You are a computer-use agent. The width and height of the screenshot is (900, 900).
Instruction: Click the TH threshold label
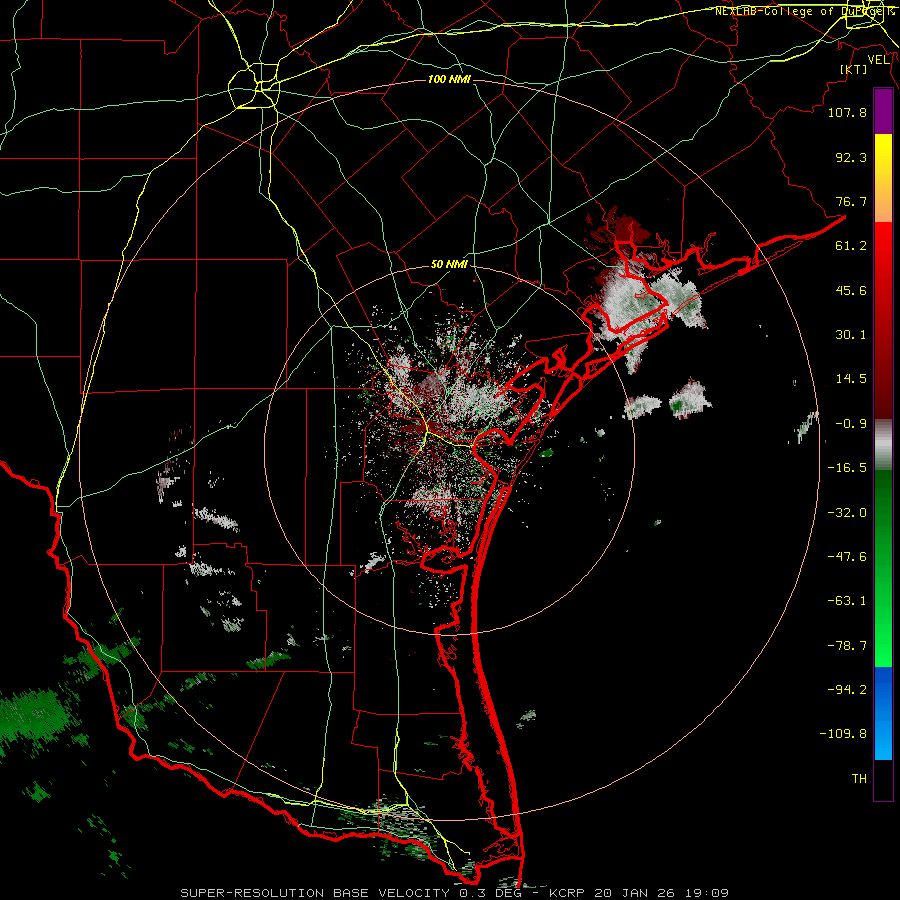tap(859, 779)
